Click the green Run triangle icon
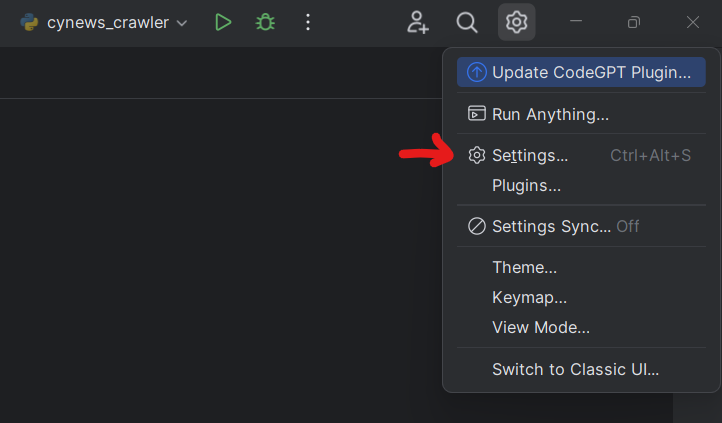Screen dimensions: 722x423 click(223, 22)
